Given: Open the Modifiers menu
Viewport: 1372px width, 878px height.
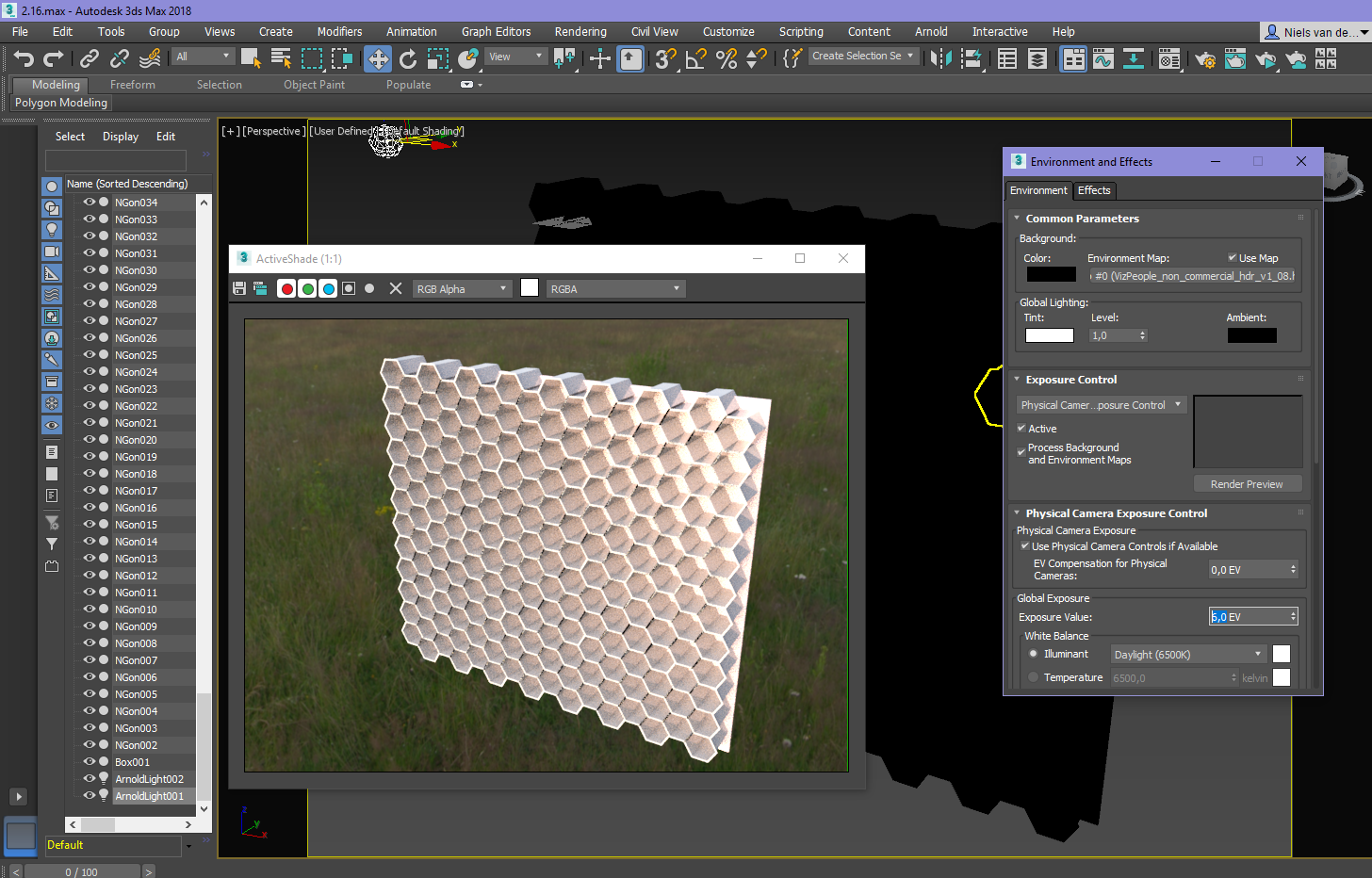Looking at the screenshot, I should pyautogui.click(x=339, y=31).
